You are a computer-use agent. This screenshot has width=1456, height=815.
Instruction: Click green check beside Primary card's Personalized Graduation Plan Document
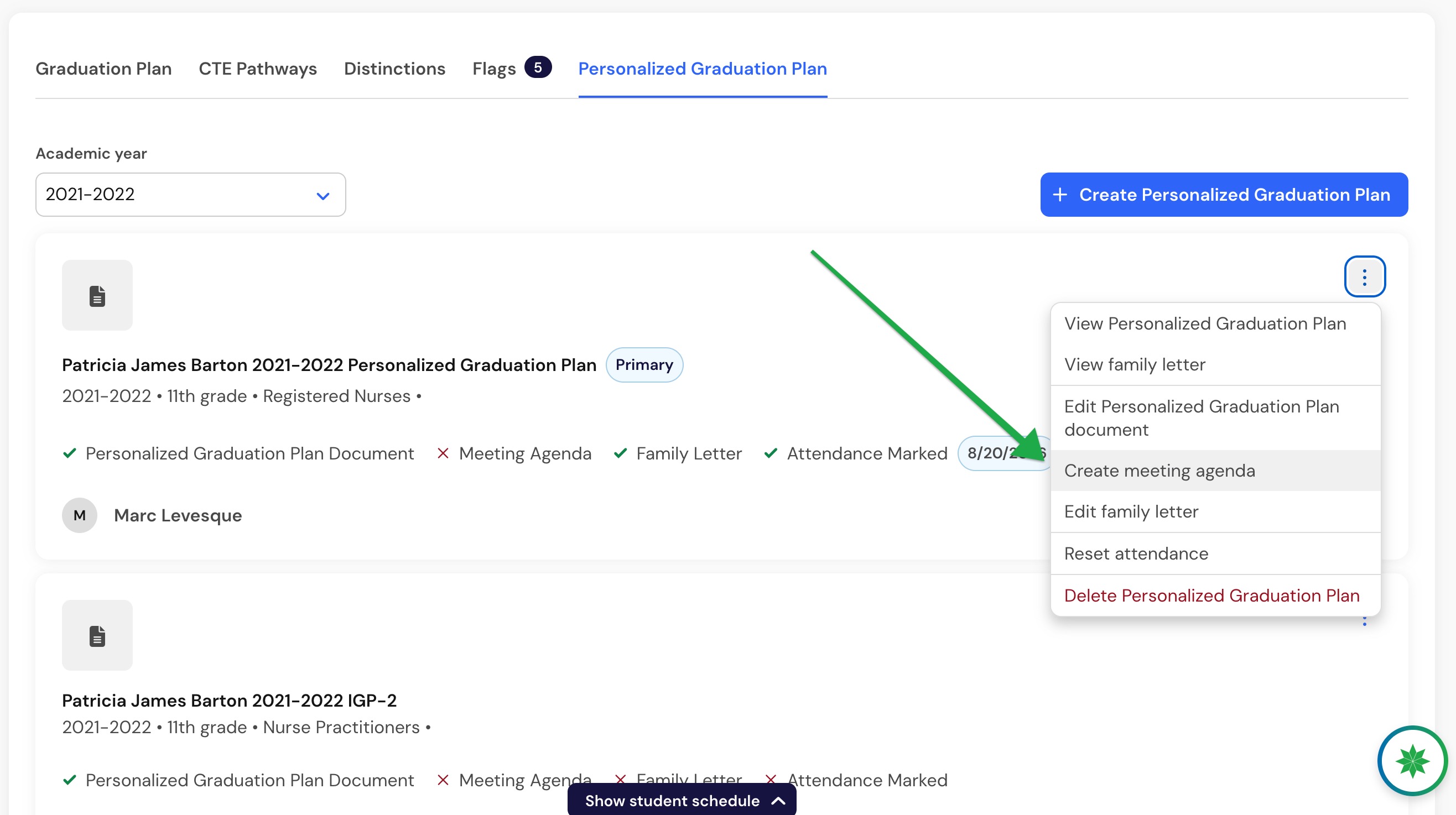click(x=70, y=453)
